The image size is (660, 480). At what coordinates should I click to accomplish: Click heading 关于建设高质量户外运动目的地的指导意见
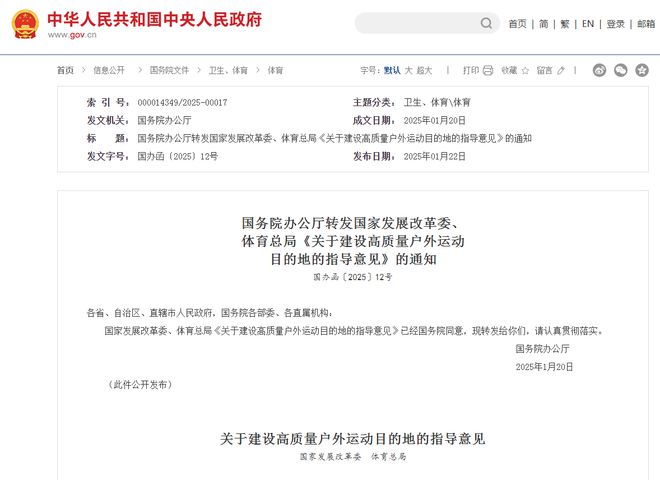(x=353, y=439)
